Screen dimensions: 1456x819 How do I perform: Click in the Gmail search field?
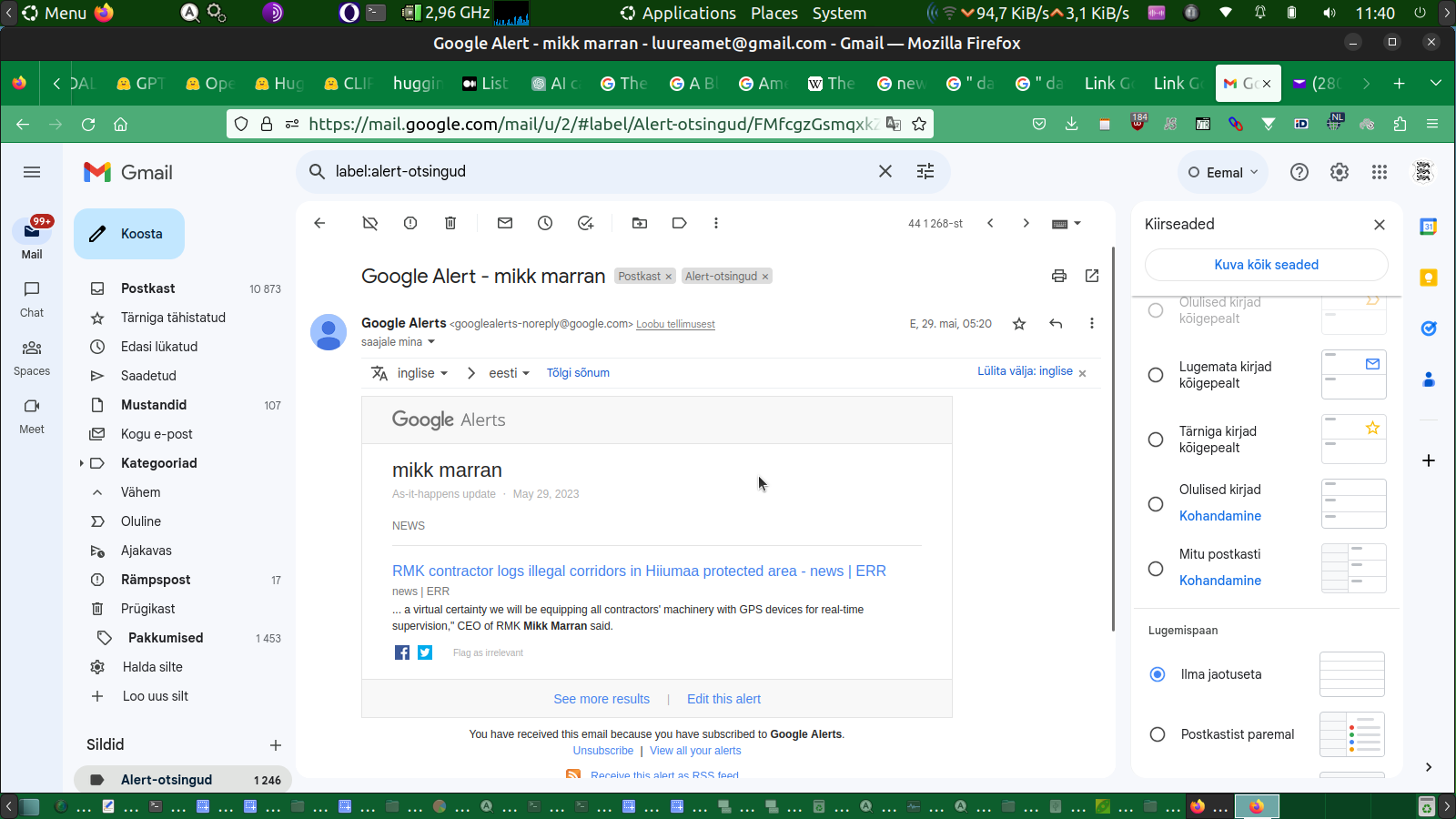click(601, 171)
